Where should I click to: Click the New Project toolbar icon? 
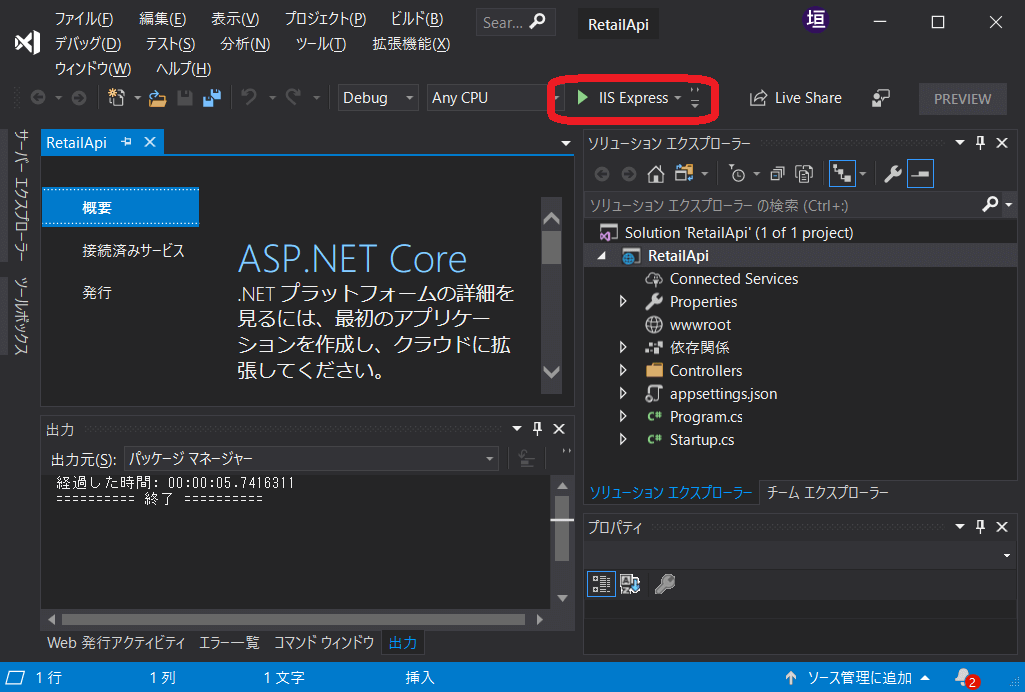coord(116,98)
